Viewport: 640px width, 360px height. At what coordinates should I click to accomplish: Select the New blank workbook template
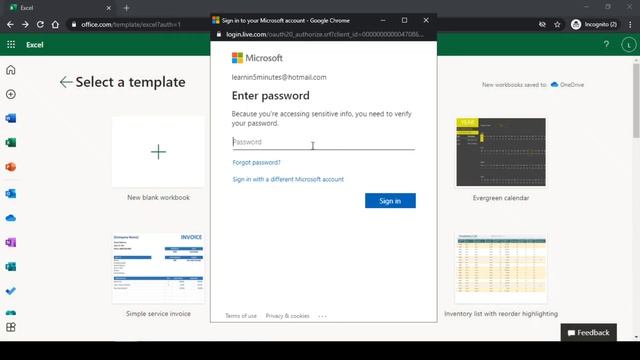tap(158, 152)
